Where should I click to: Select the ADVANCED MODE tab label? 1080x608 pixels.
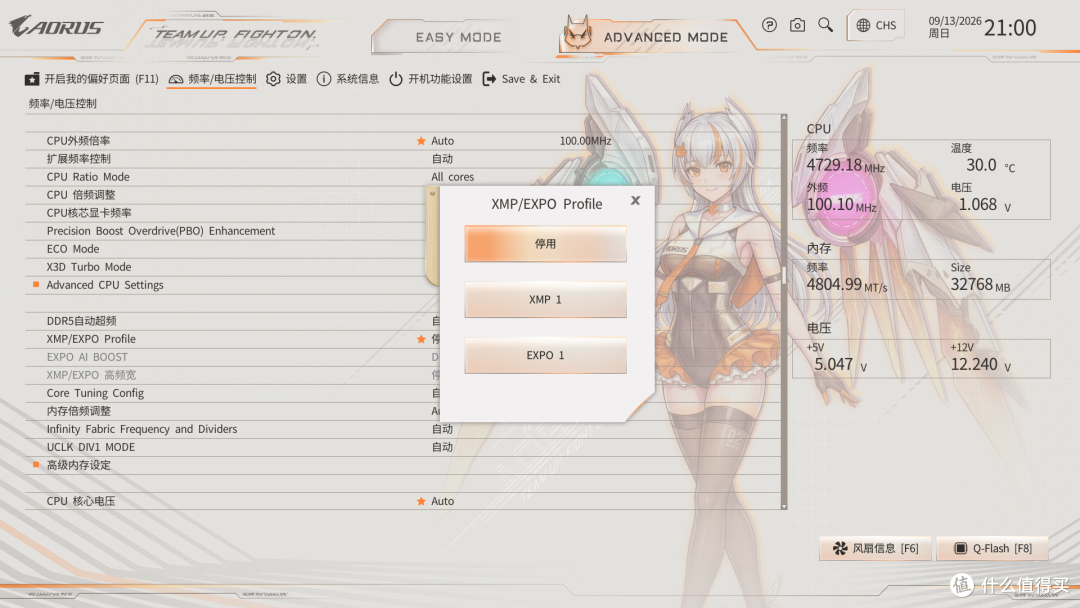click(665, 37)
